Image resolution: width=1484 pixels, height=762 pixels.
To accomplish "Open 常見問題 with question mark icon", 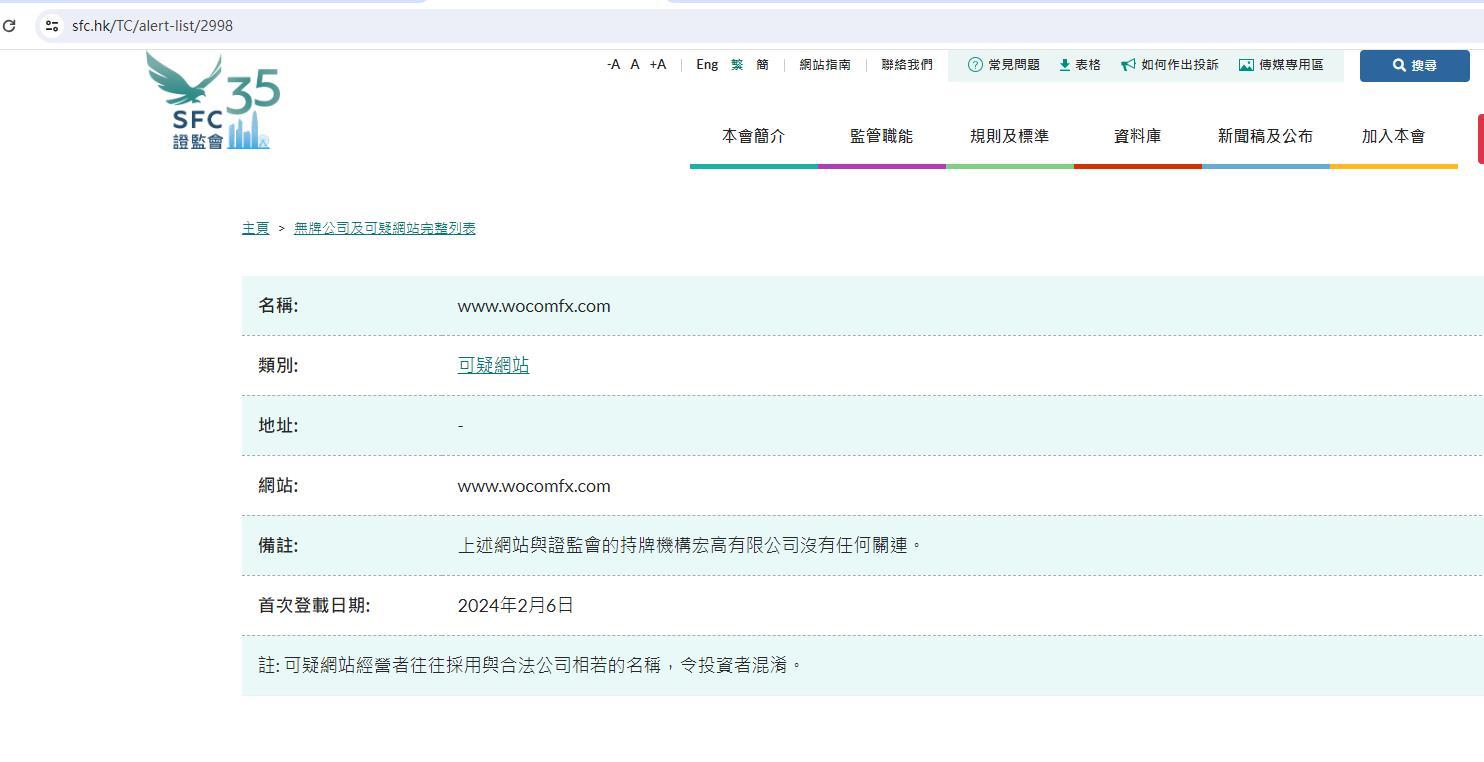I will [x=1003, y=65].
